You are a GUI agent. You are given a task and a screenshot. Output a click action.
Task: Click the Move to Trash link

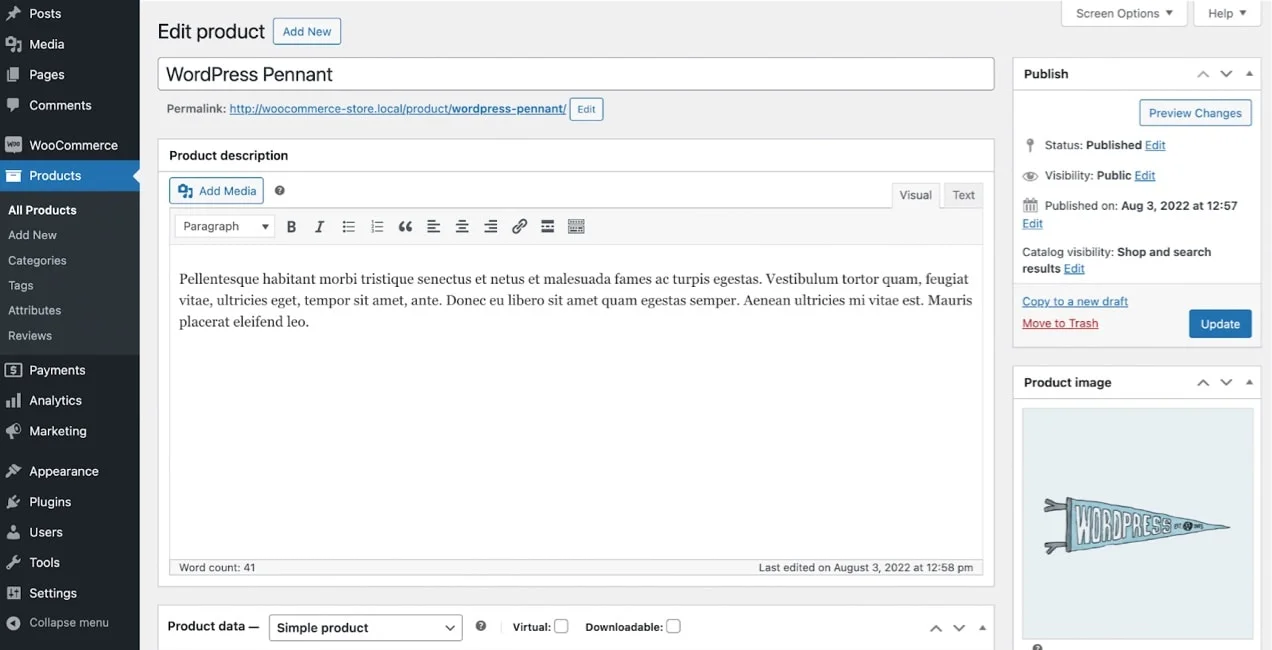pyautogui.click(x=1060, y=324)
